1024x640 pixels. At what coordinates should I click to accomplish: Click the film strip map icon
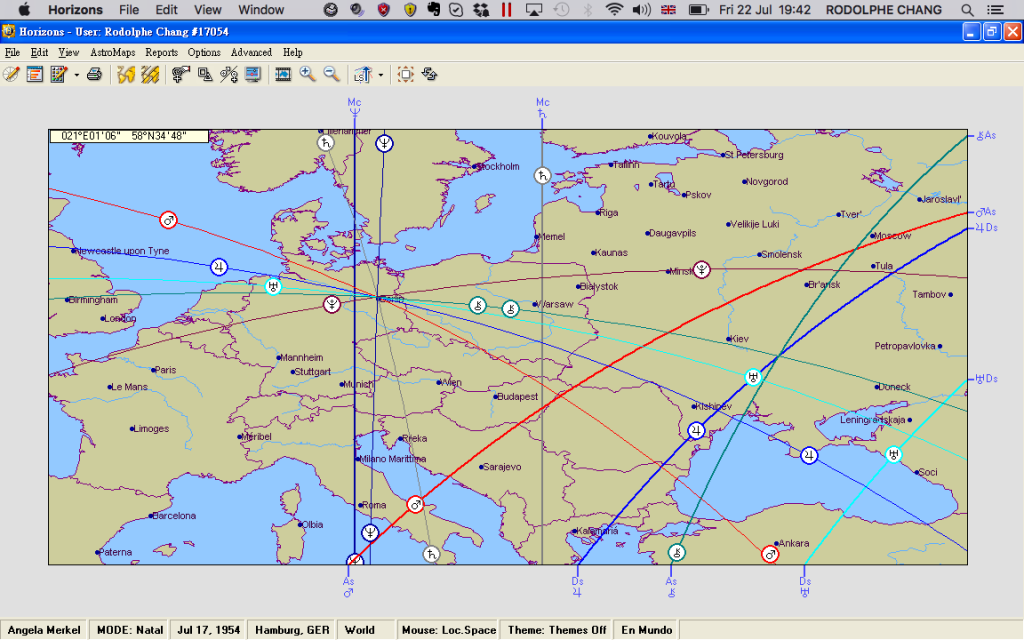coord(283,74)
